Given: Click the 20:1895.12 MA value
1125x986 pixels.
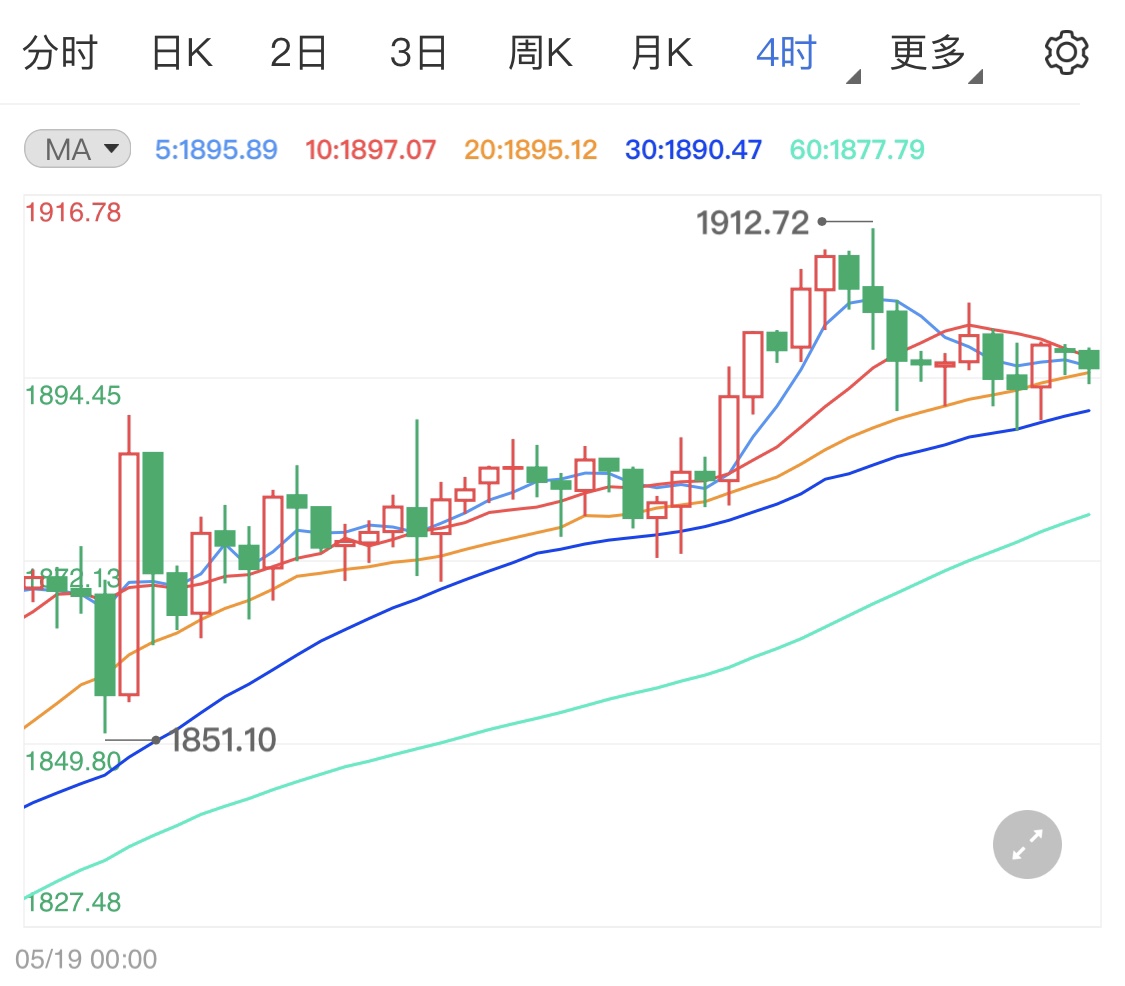Looking at the screenshot, I should click(530, 150).
